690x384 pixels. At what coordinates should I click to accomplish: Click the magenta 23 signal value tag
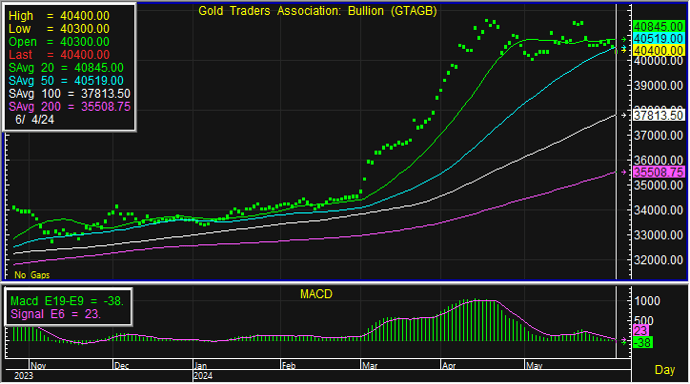tap(641, 331)
